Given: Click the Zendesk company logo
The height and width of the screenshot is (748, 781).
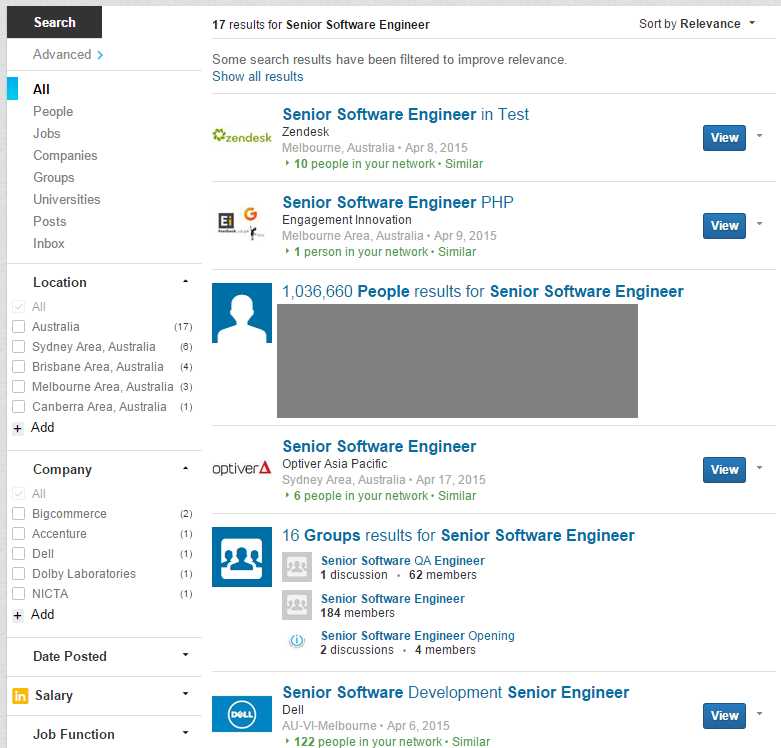Looking at the screenshot, I should pos(242,136).
